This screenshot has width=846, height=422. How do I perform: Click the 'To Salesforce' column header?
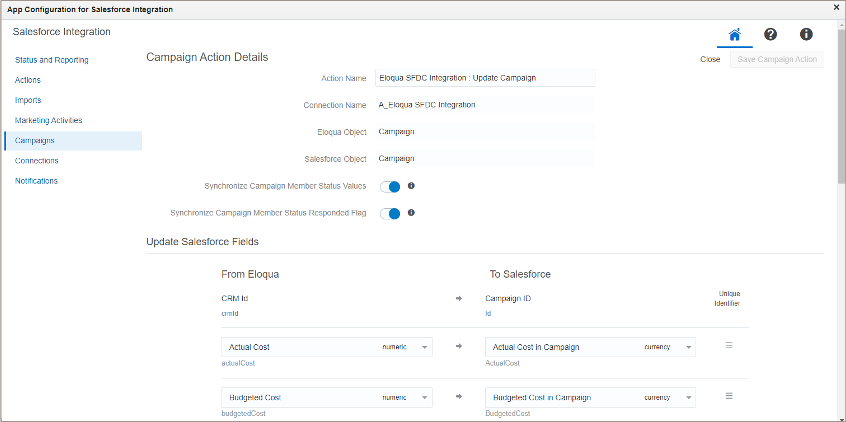click(x=520, y=274)
